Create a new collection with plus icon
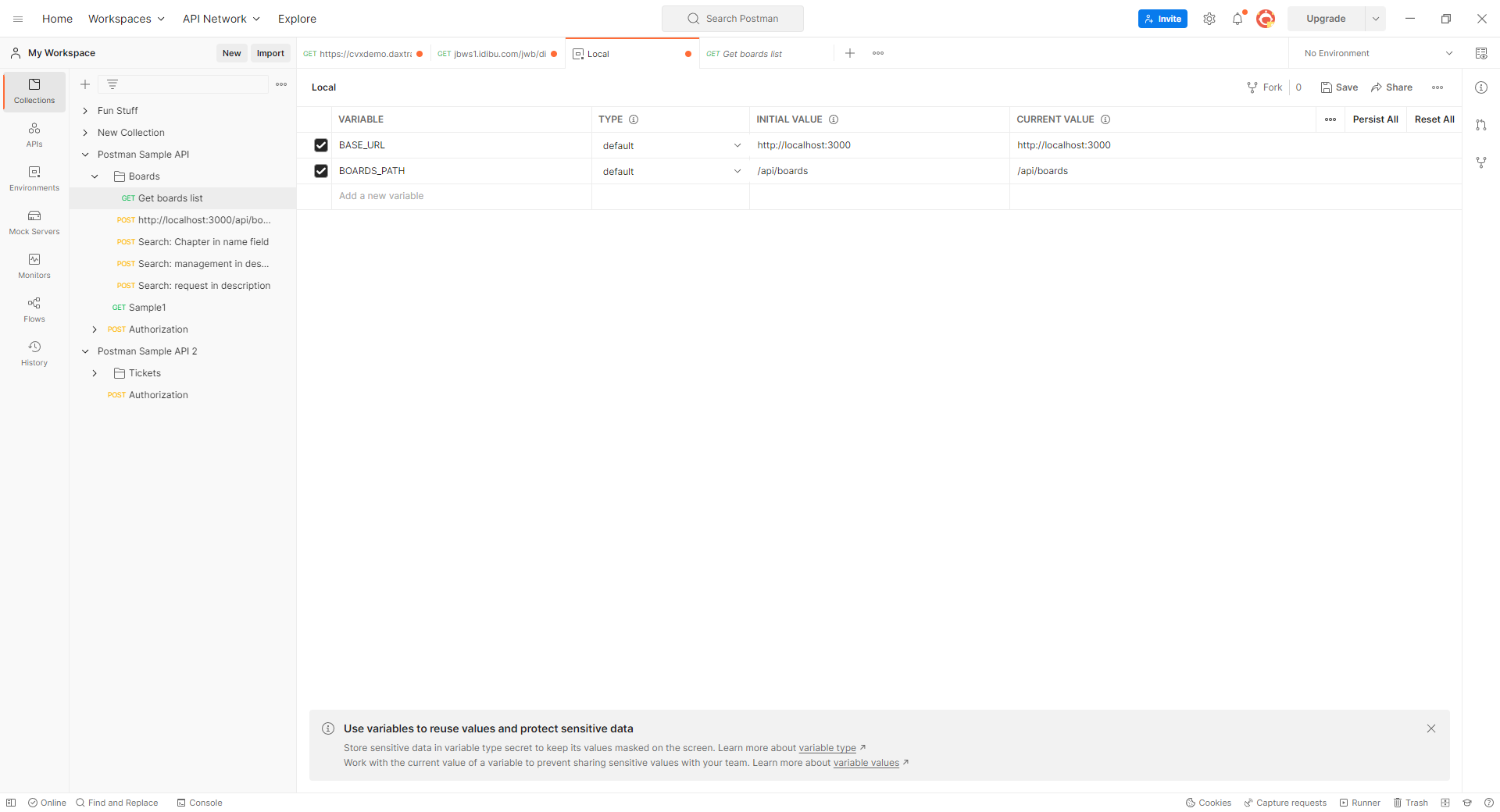This screenshot has width=1500, height=812. click(x=85, y=84)
